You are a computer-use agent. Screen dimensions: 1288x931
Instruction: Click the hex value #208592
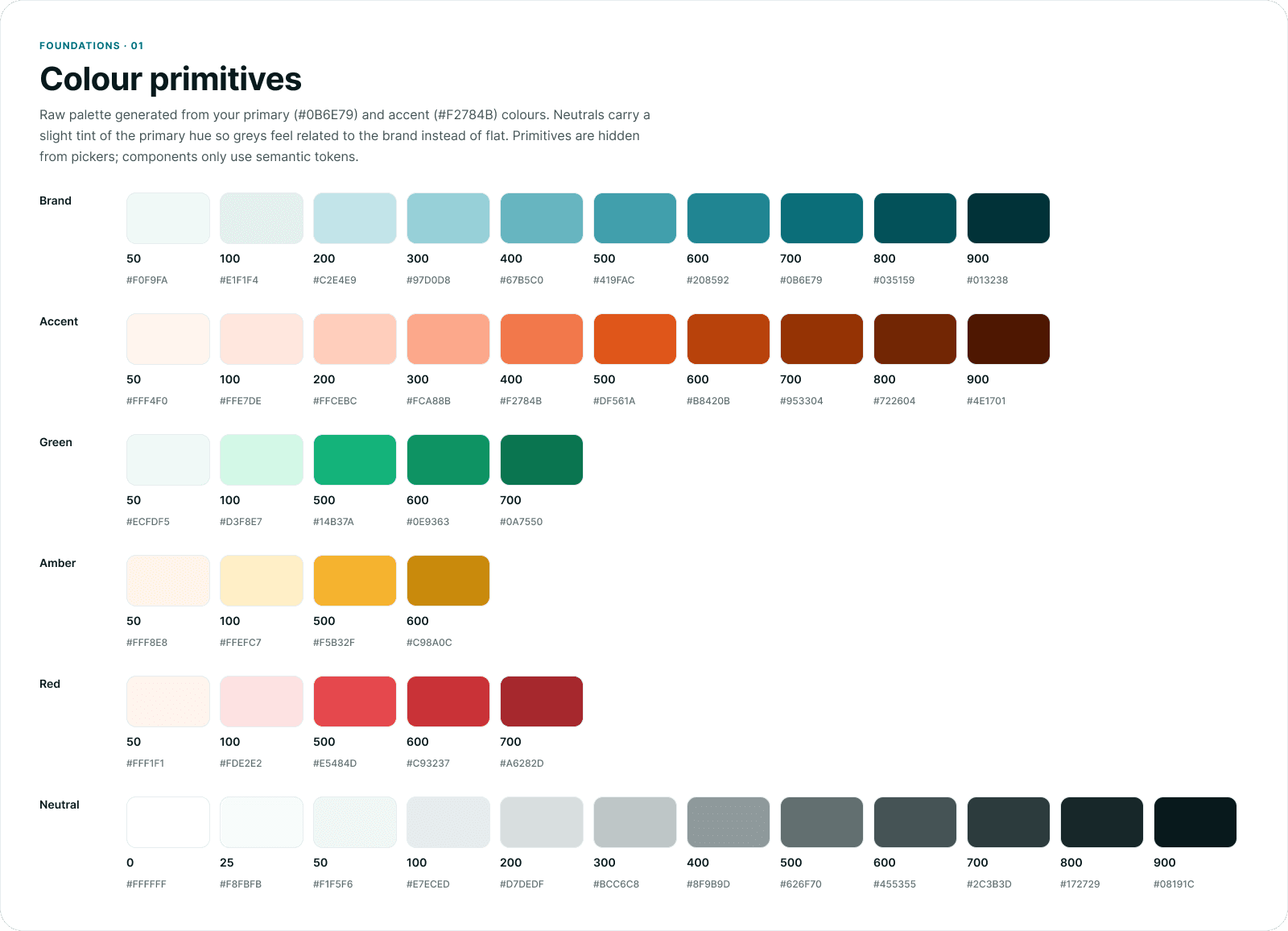coord(708,280)
